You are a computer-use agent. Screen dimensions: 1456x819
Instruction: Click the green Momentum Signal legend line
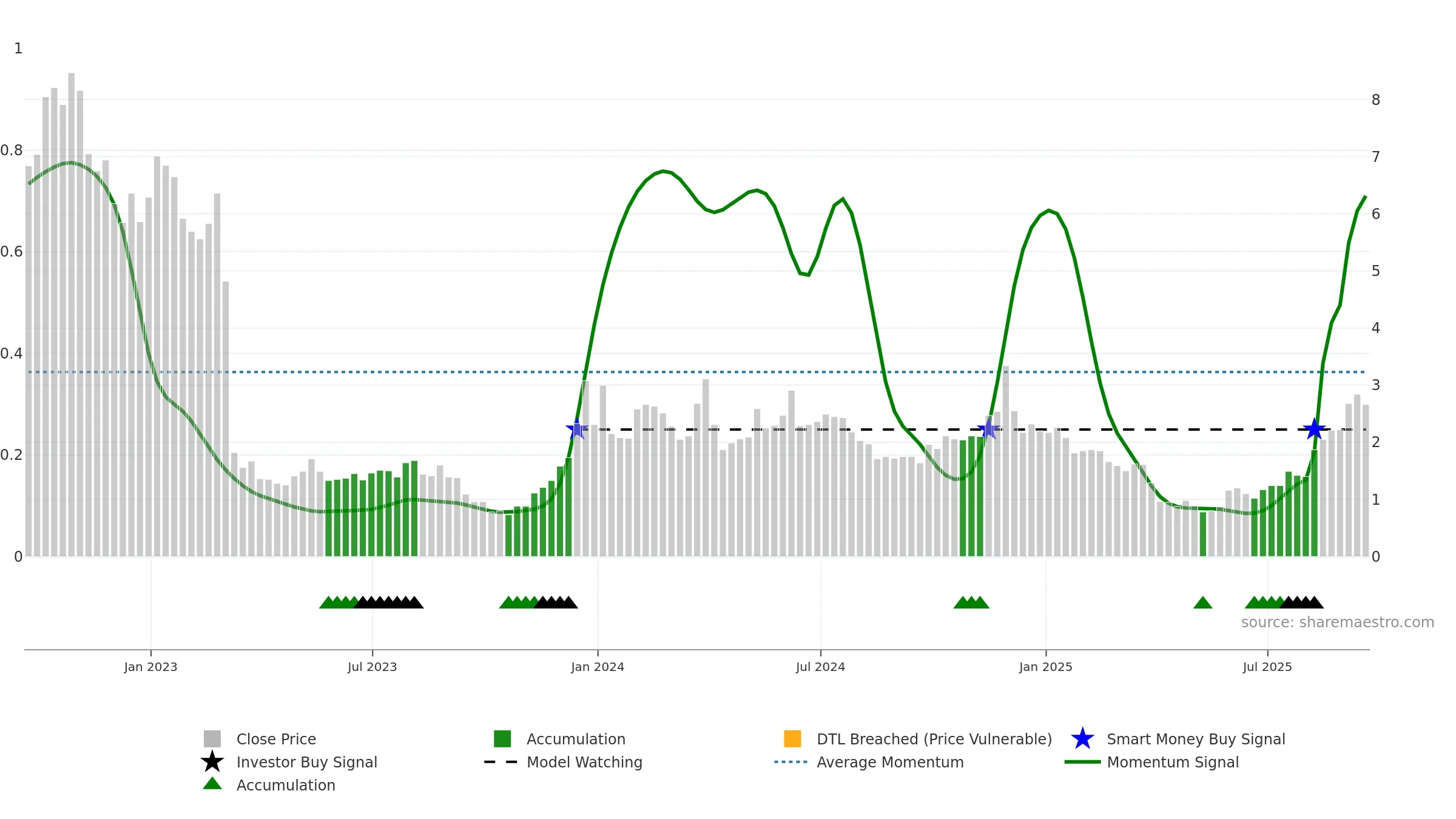click(1082, 762)
